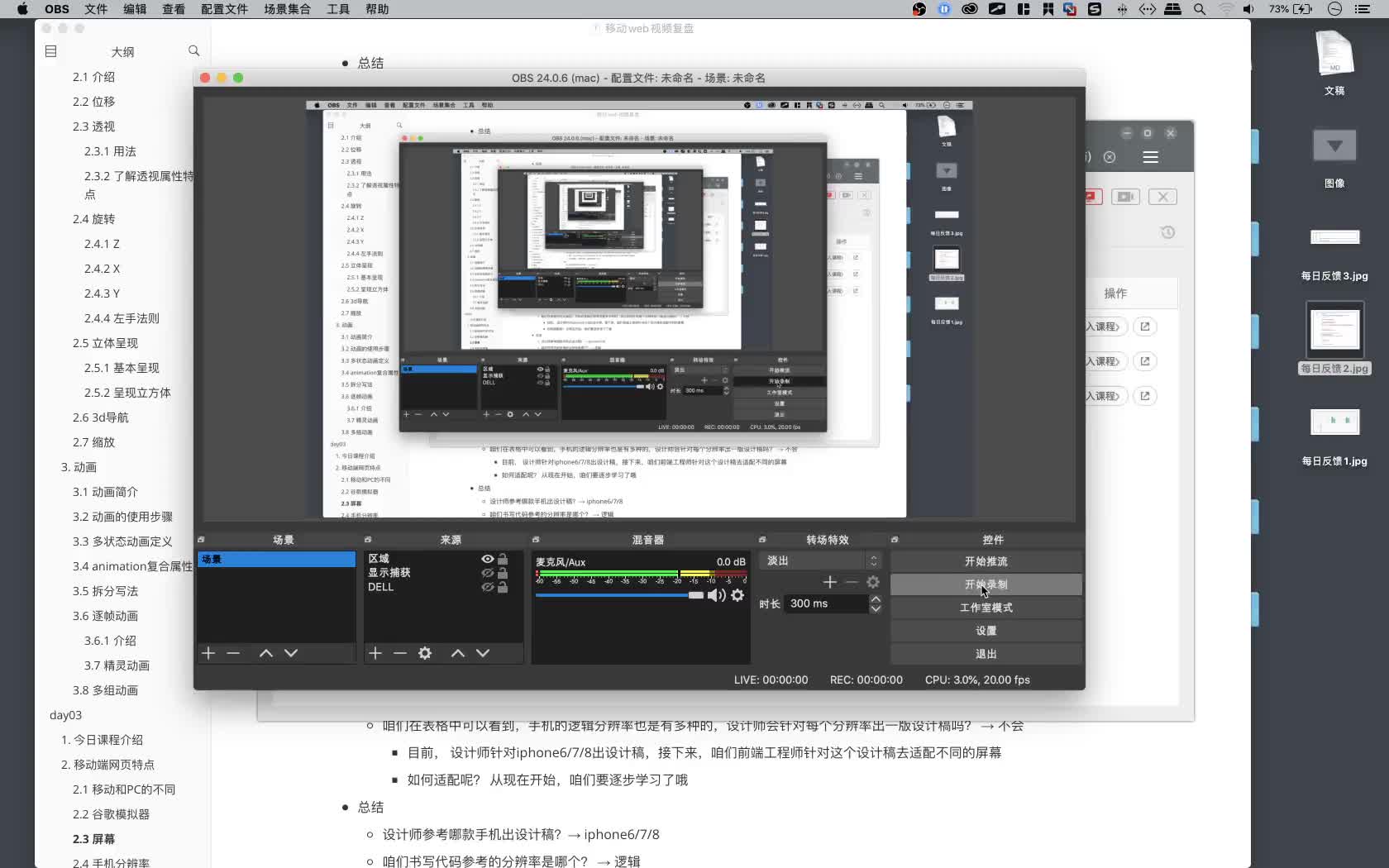
Task: Open the OBS icon in the menu bar tray
Action: point(919,9)
